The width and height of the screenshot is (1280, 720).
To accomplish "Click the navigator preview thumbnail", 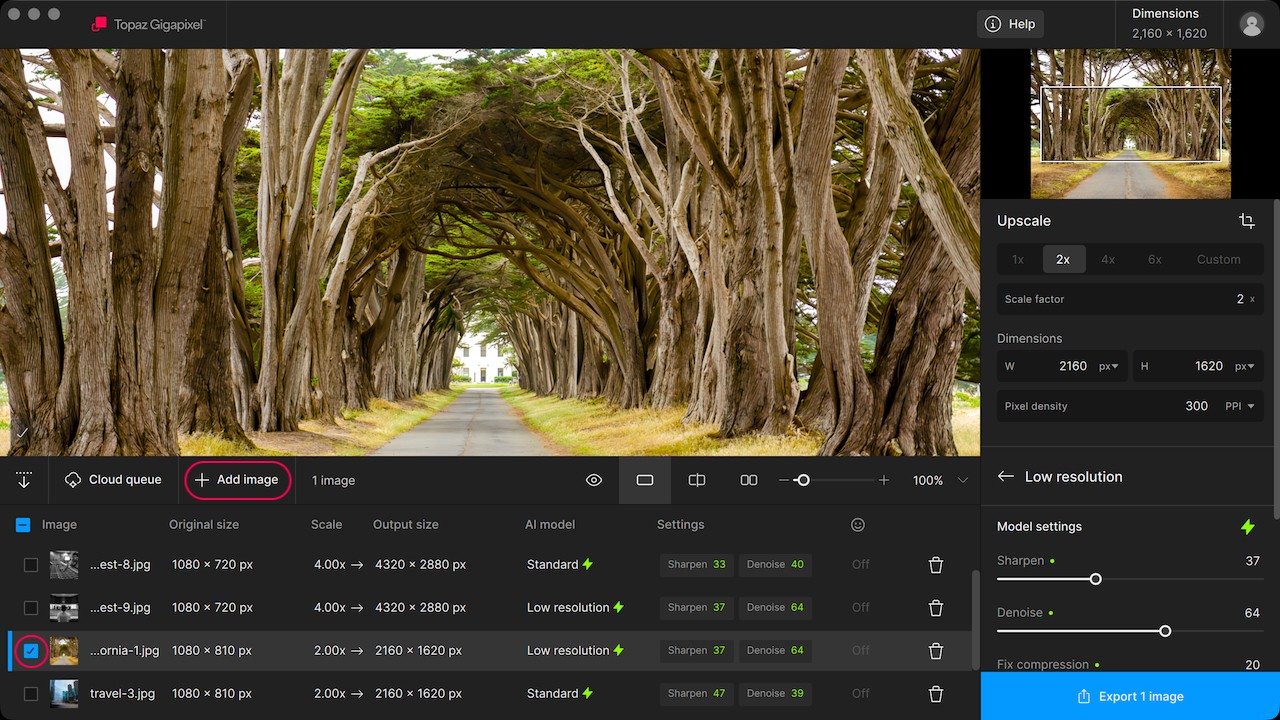I will pos(1131,124).
